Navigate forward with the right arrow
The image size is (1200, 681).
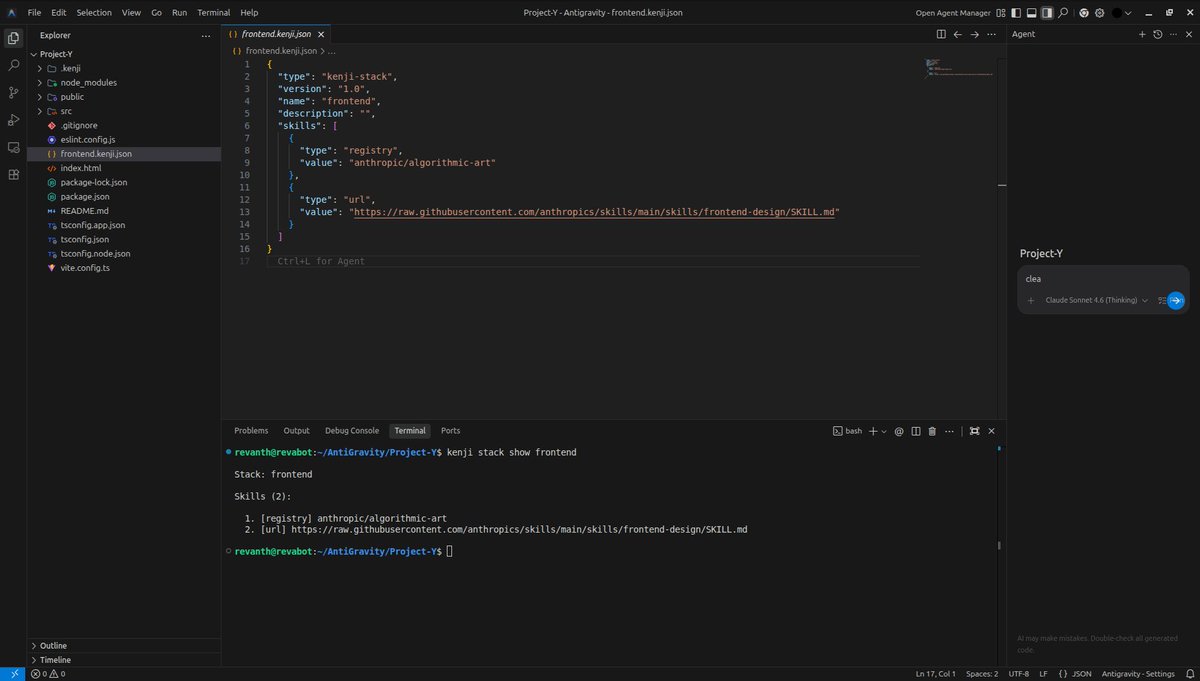[975, 34]
